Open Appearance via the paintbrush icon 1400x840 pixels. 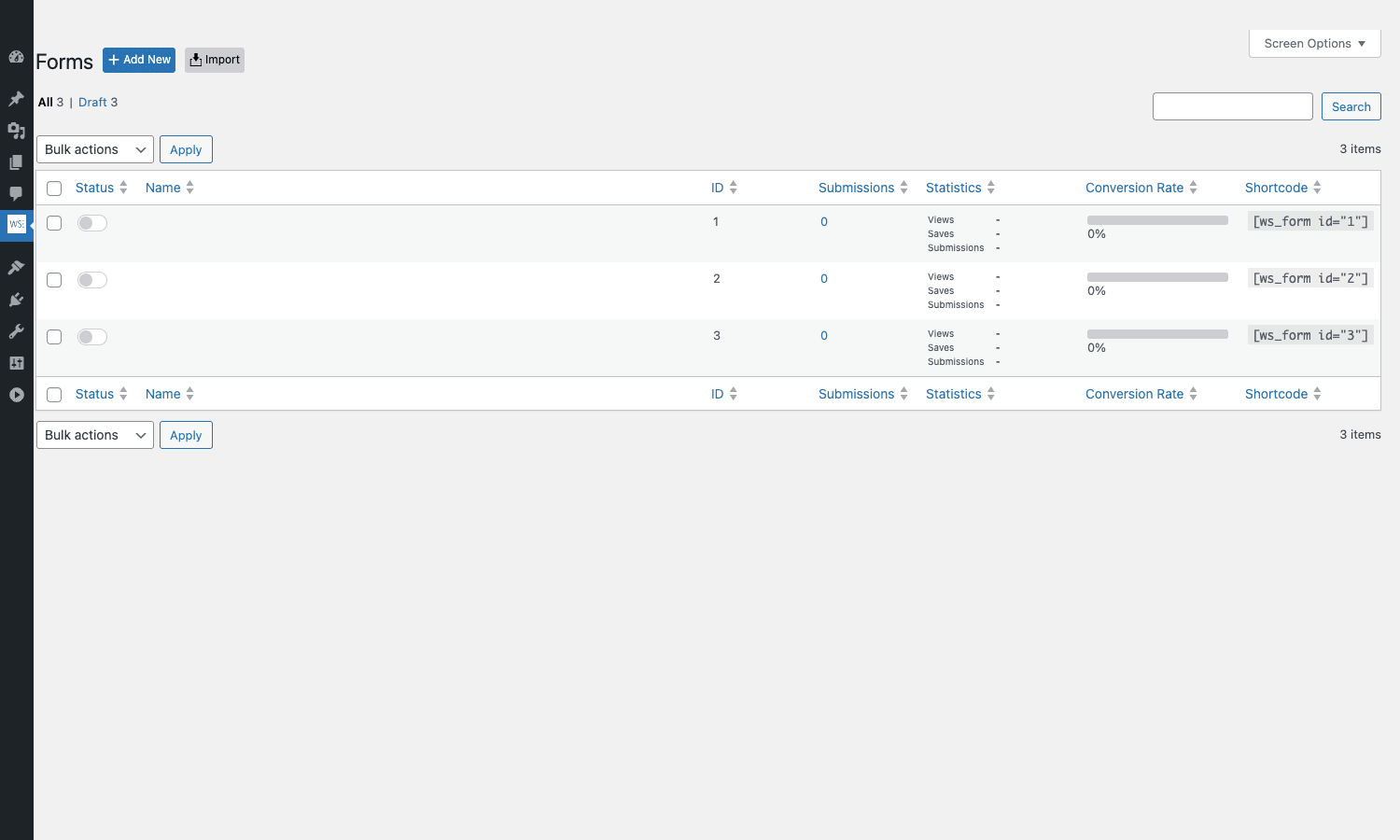[x=16, y=268]
